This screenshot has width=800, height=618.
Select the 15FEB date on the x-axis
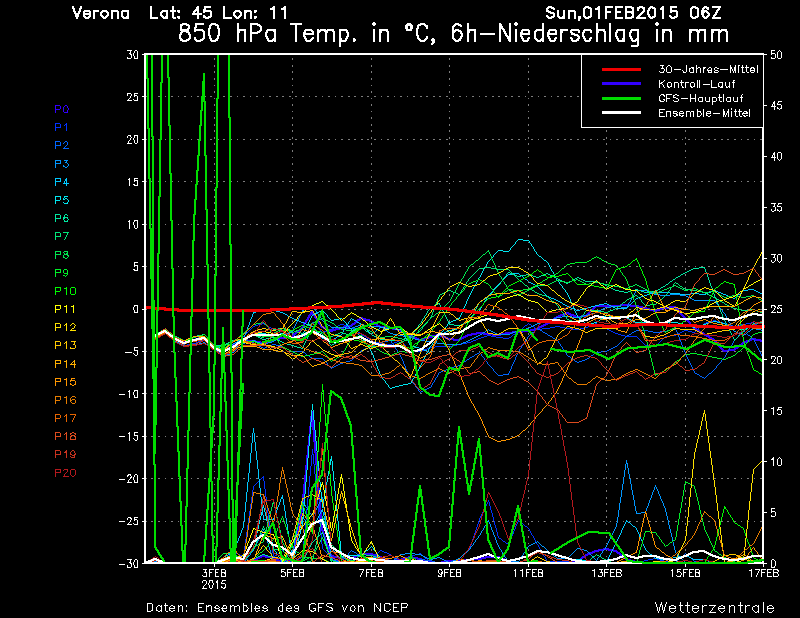coord(685,574)
